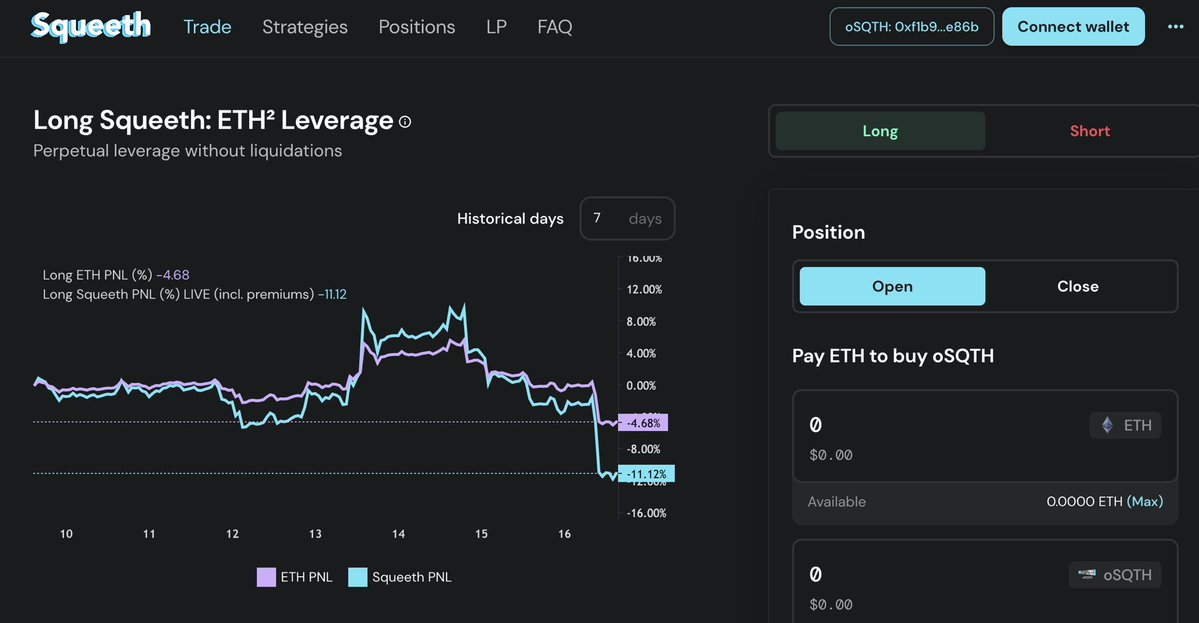Viewport: 1199px width, 623px height.
Task: Open the three-dot more options menu
Action: coord(1175,27)
